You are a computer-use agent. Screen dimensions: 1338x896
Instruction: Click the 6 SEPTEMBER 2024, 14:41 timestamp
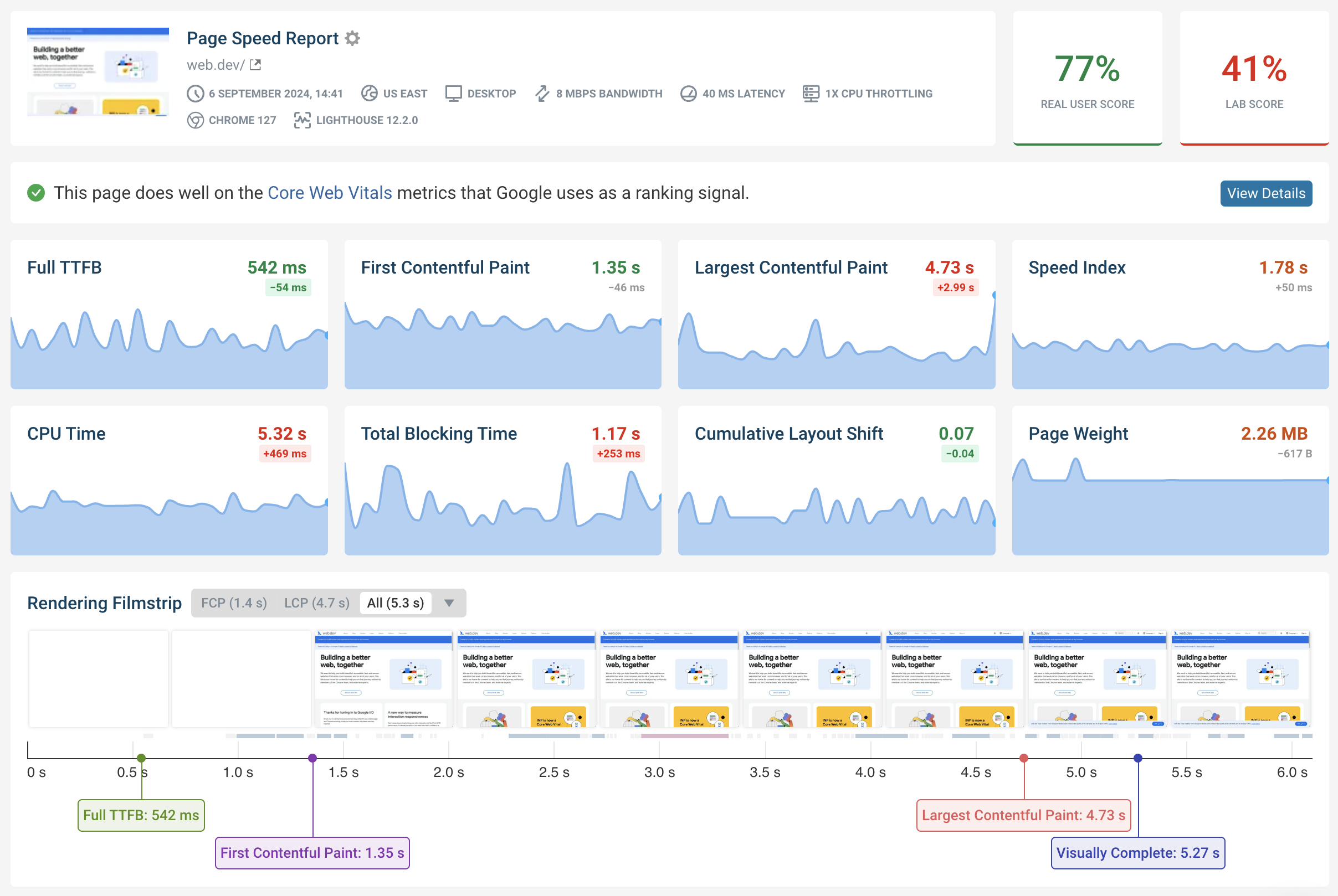coord(276,94)
